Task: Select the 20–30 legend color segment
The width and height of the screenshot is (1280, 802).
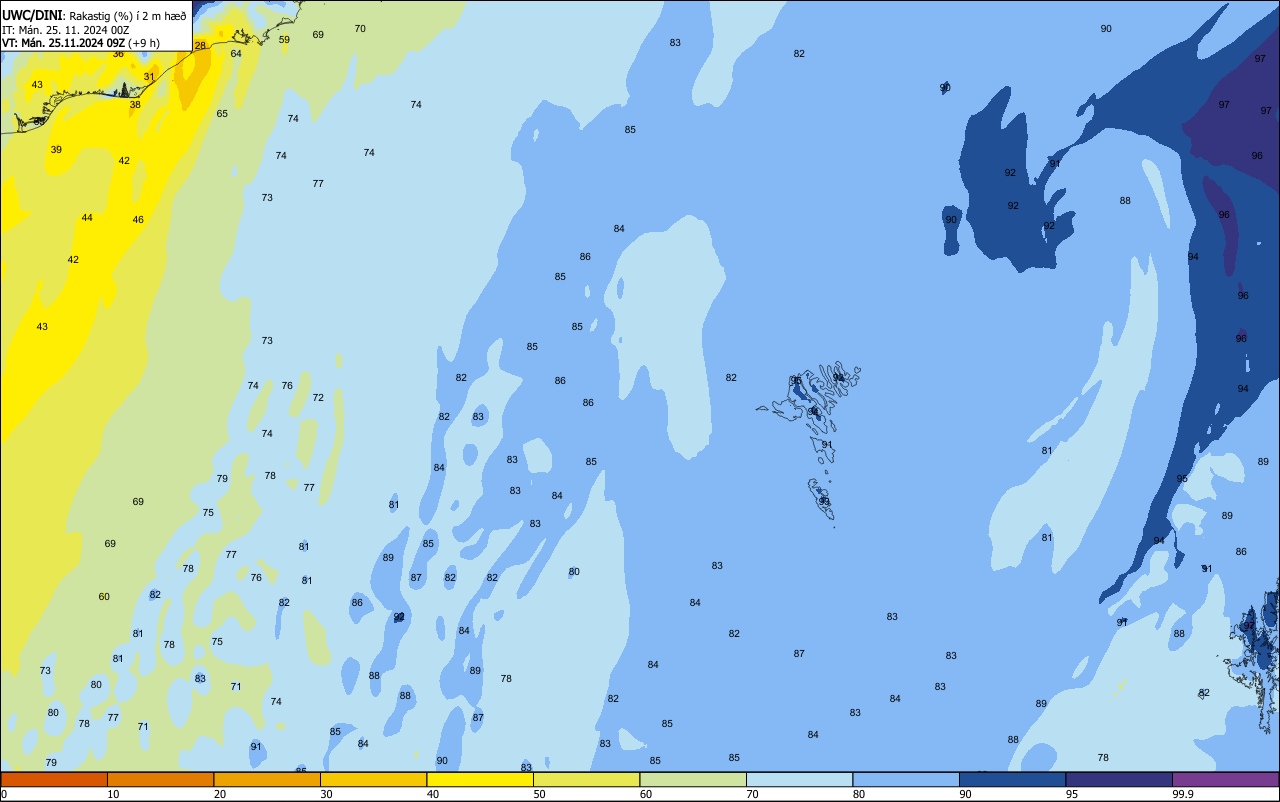Action: (267, 779)
